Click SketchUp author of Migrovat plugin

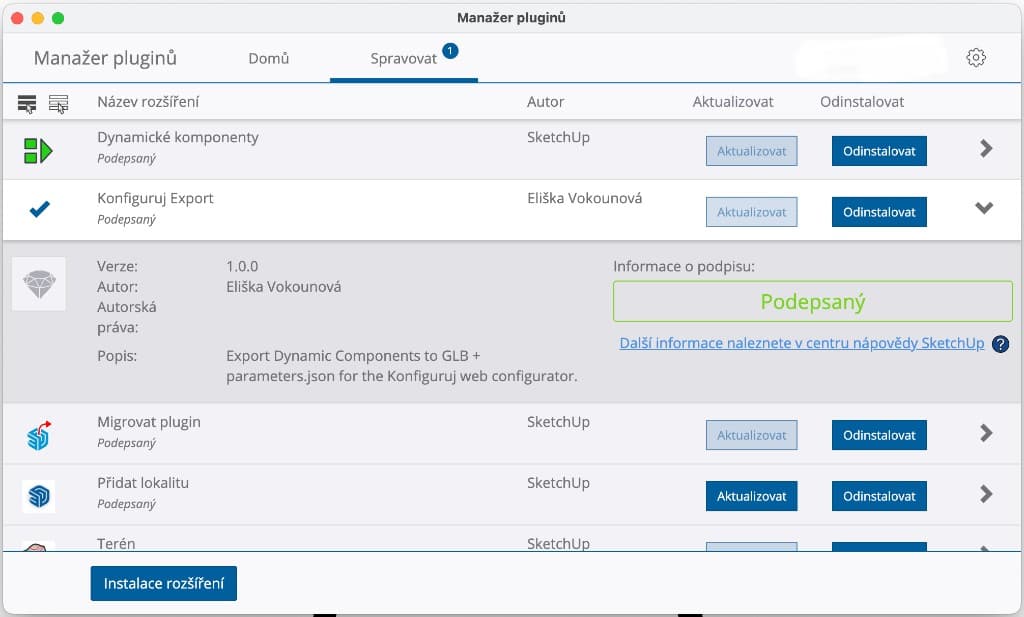[x=558, y=422]
